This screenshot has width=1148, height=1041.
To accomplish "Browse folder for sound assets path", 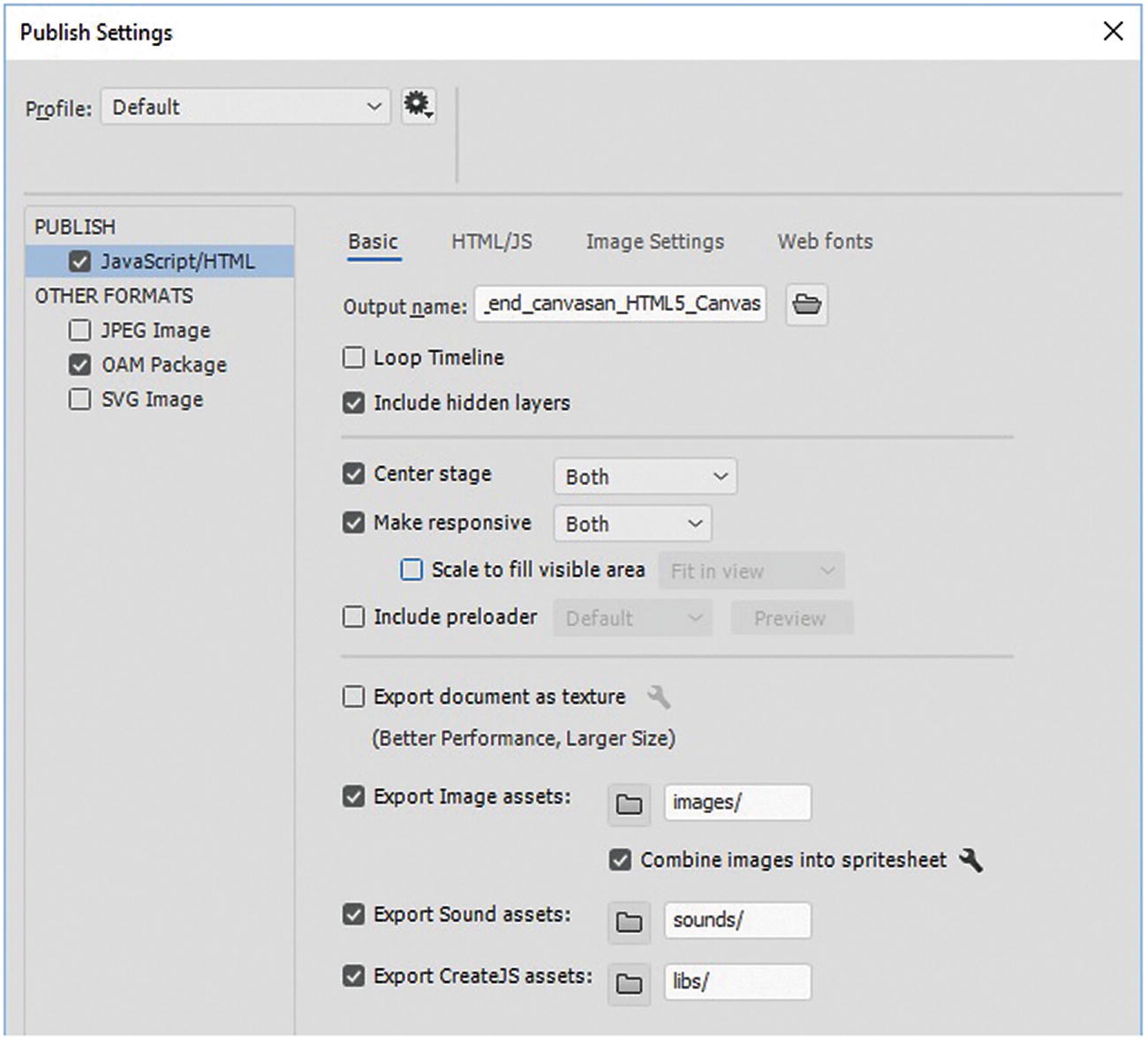I will tap(629, 921).
